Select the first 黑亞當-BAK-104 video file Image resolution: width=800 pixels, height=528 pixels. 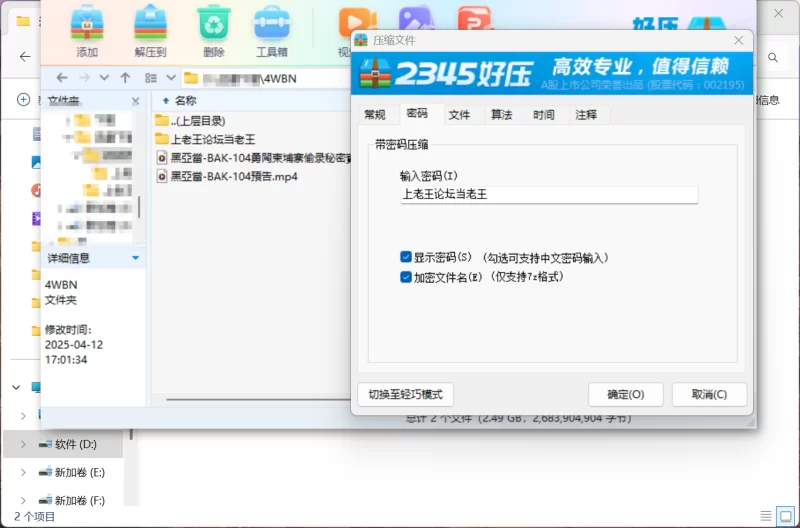(253, 158)
